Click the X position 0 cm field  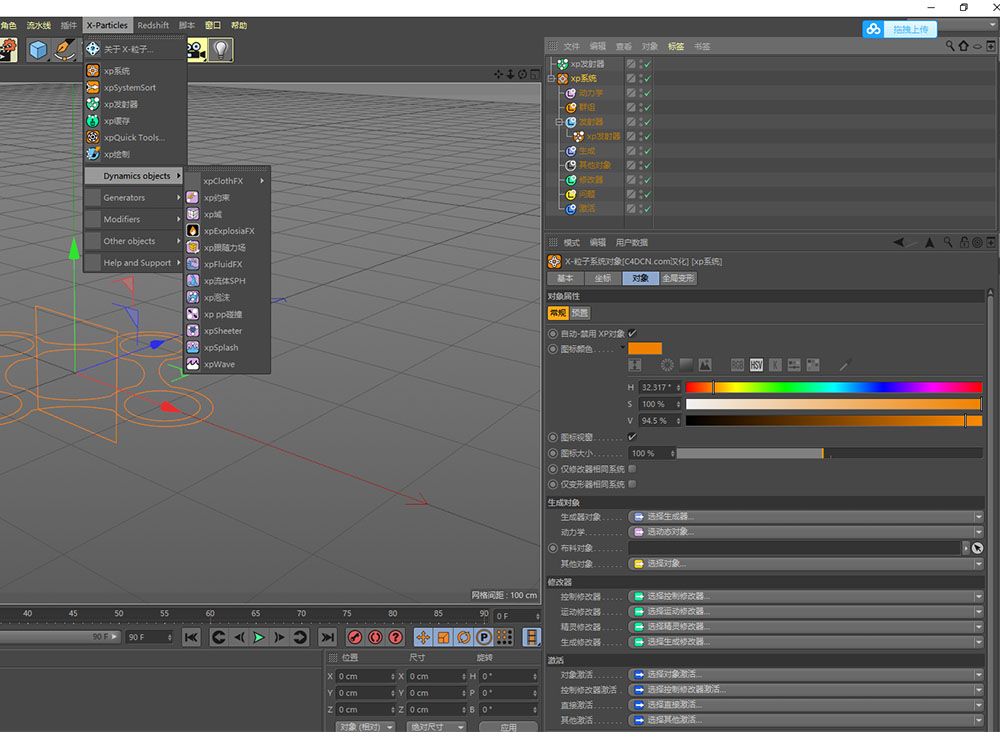click(x=366, y=676)
